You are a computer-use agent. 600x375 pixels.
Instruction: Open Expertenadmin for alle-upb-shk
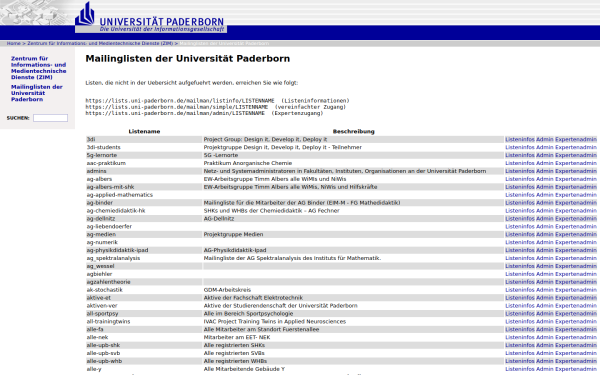click(576, 345)
